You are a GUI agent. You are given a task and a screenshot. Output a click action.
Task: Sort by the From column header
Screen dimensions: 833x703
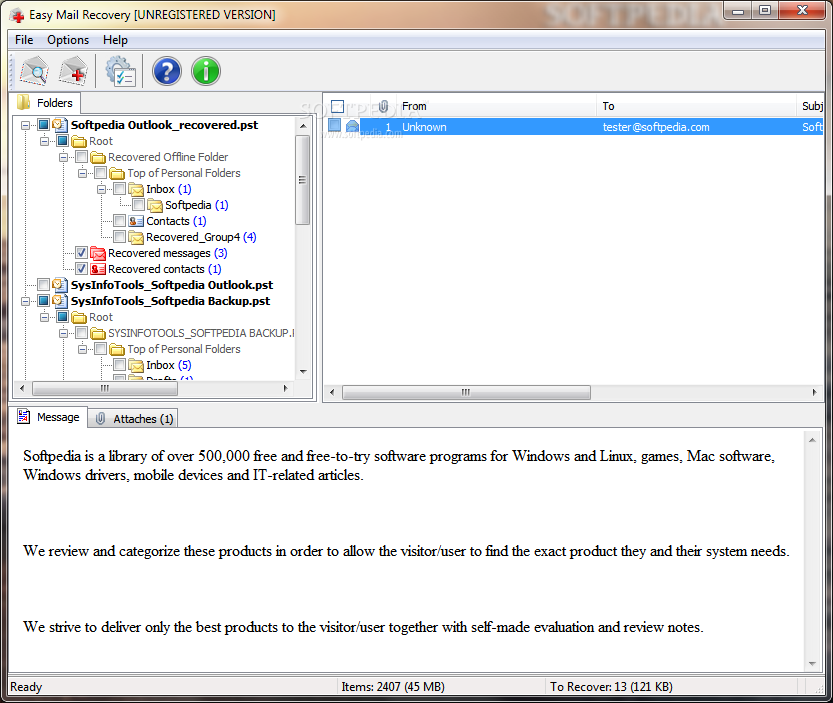click(497, 106)
